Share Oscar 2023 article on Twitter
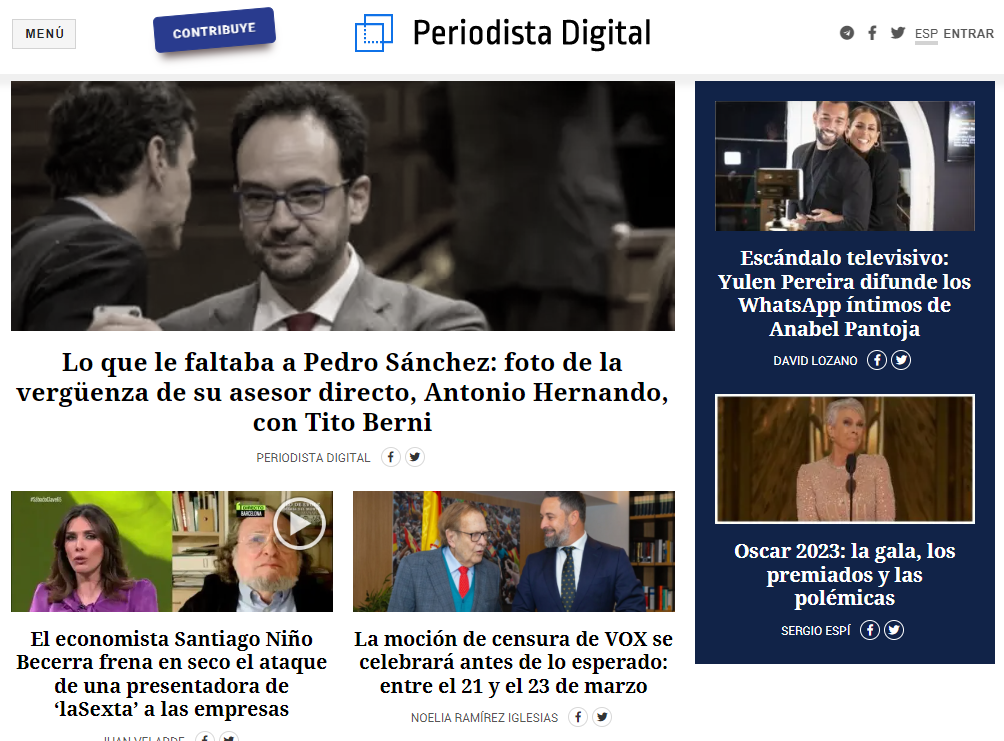The width and height of the screenshot is (1004, 741). click(x=894, y=630)
